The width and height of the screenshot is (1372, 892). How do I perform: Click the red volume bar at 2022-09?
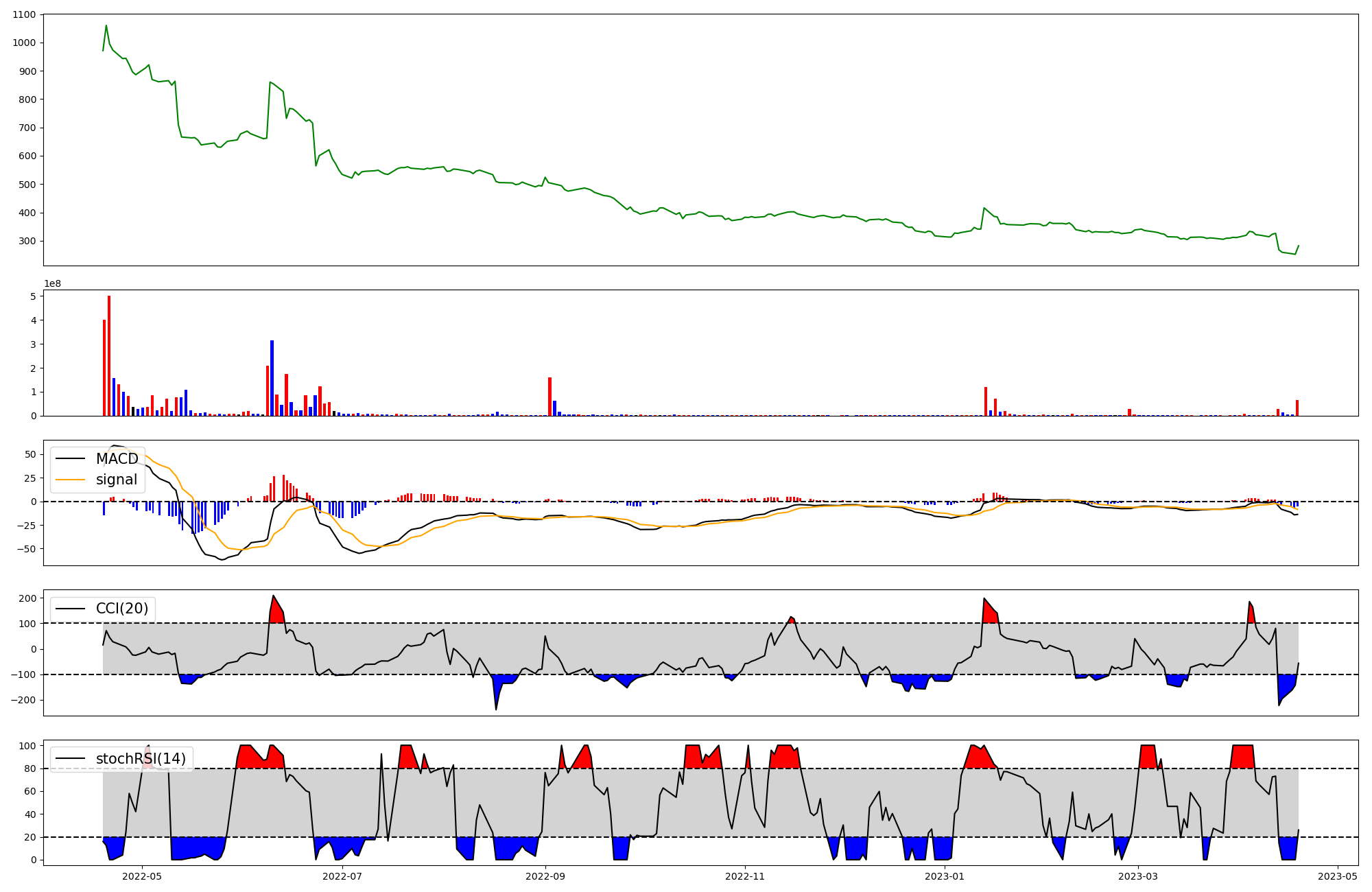point(549,396)
